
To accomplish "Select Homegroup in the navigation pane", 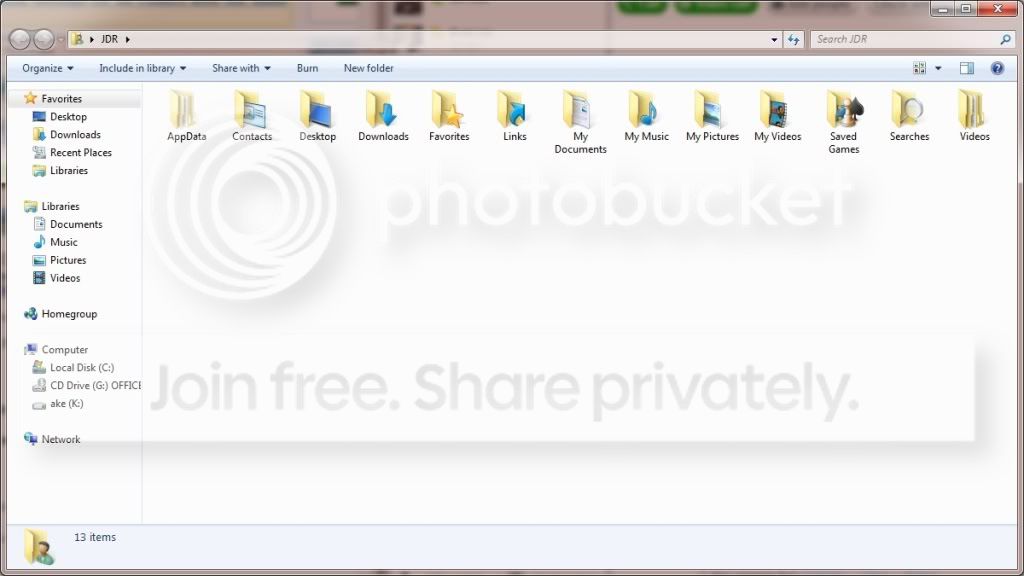I will (x=69, y=314).
